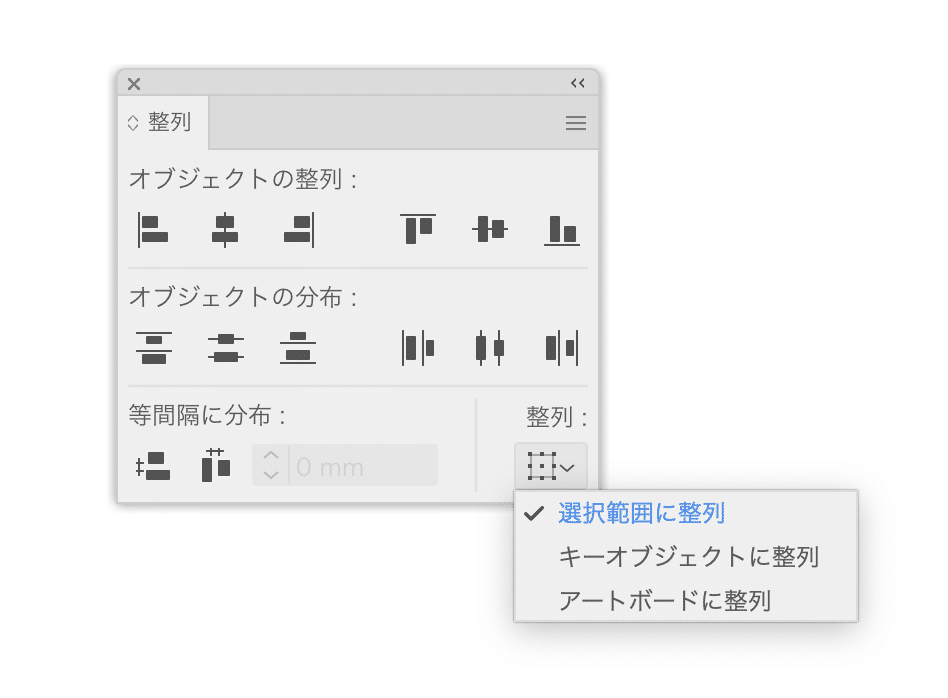Select the vertical distribute top edges icon
The image size is (948, 698).
154,347
